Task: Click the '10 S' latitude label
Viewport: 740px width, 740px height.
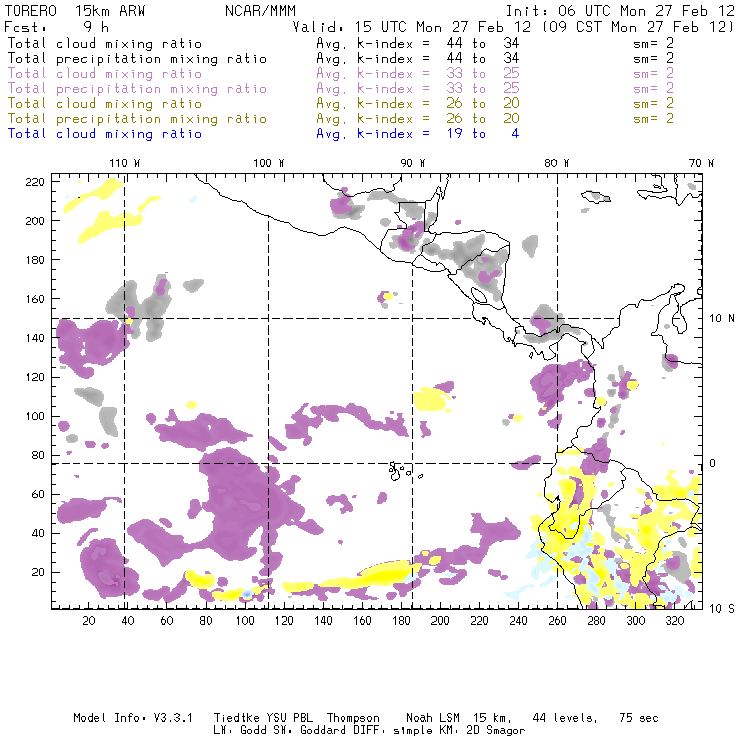Action: pyautogui.click(x=722, y=609)
